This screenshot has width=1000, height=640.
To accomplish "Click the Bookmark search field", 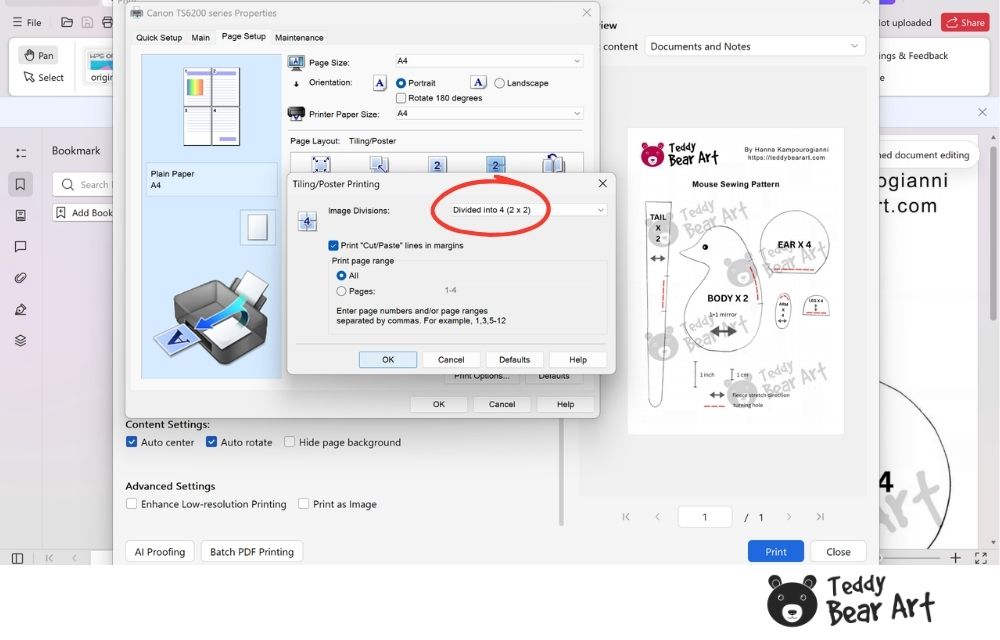I will click(85, 184).
